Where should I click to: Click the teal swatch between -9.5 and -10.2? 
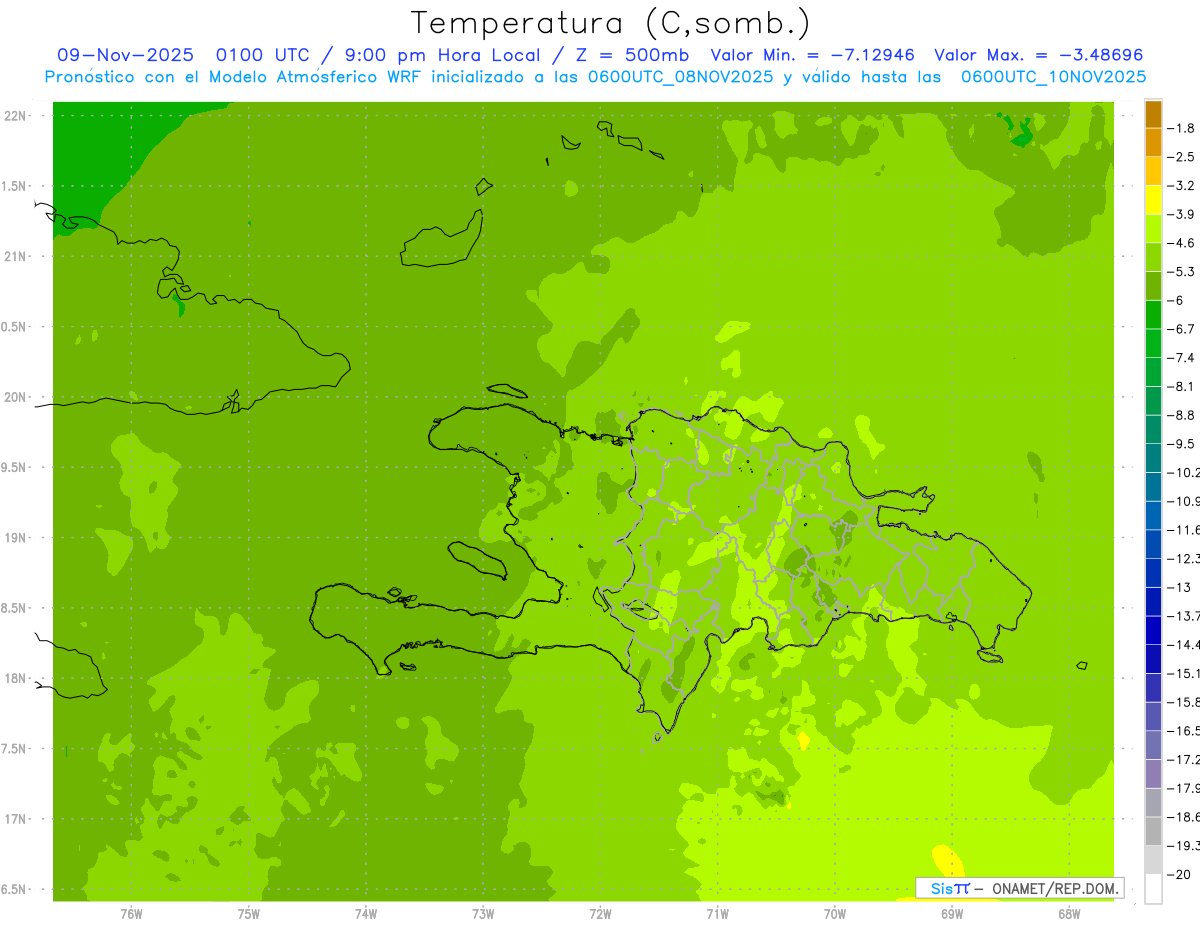1153,458
